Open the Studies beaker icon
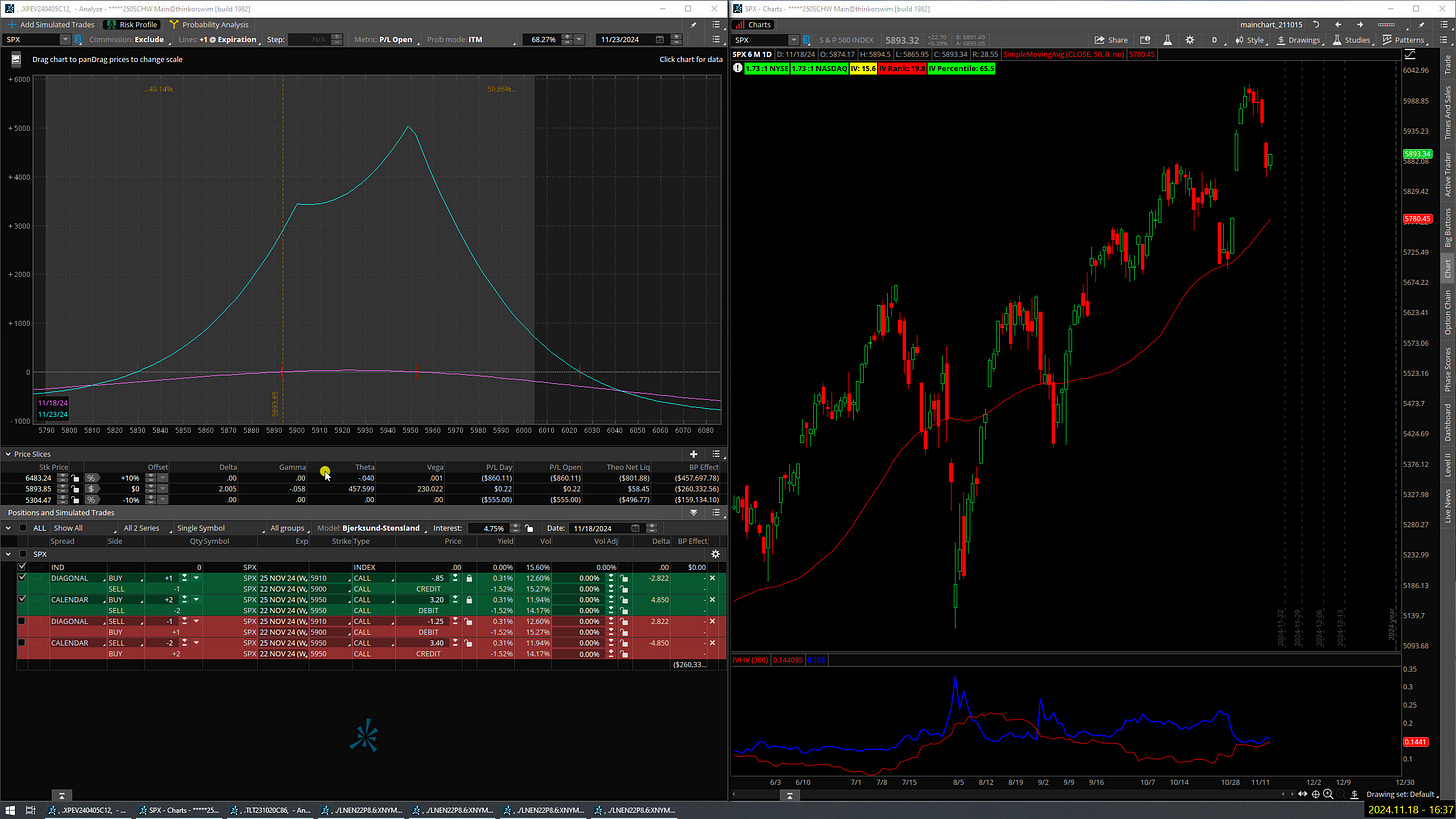Viewport: 1456px width, 819px height. click(x=1336, y=40)
